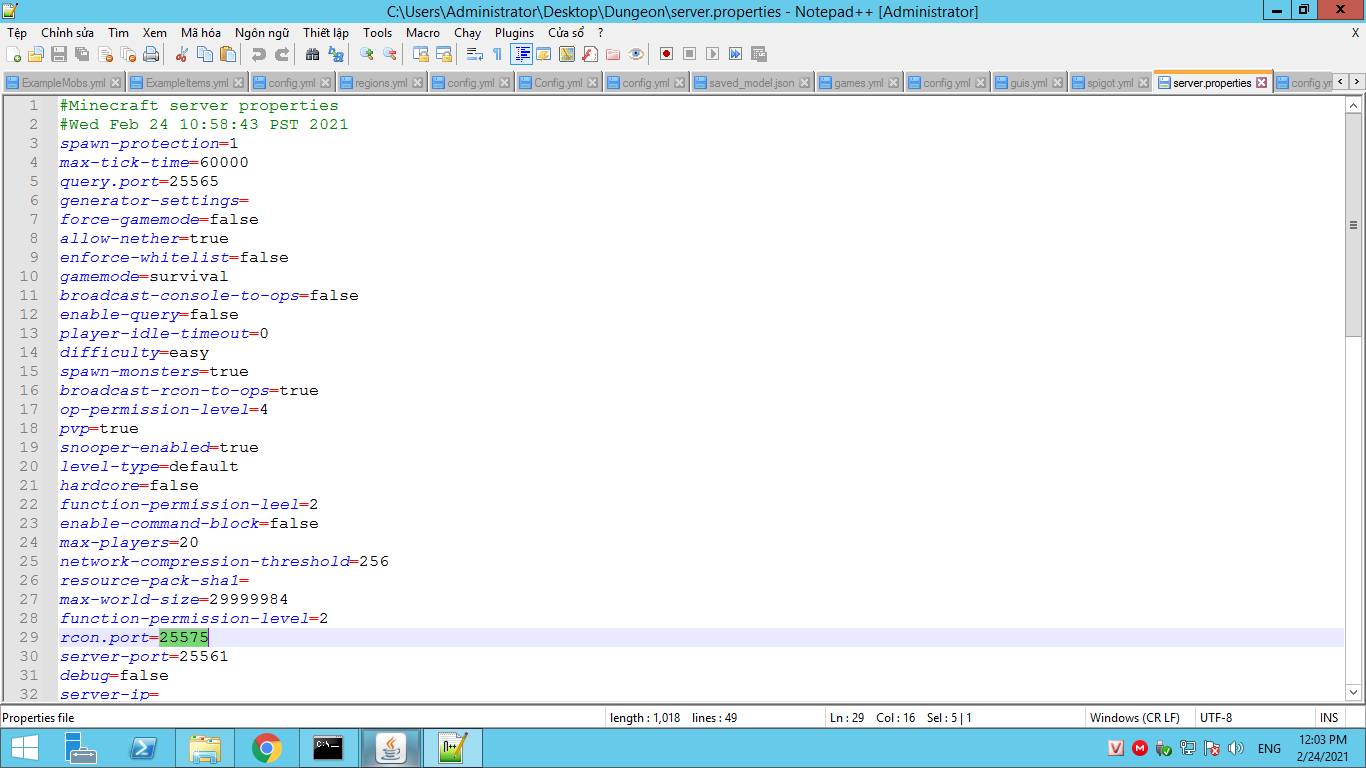Click the ENG language indicator
The width and height of the screenshot is (1366, 768).
pos(1269,748)
